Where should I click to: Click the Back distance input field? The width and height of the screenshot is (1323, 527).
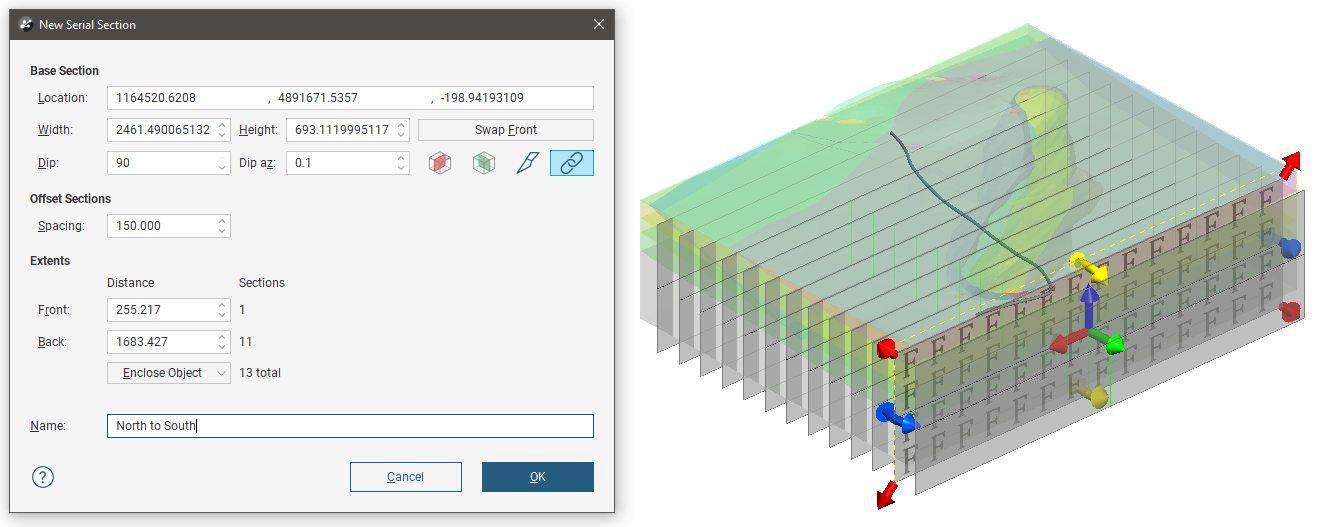pyautogui.click(x=160, y=342)
